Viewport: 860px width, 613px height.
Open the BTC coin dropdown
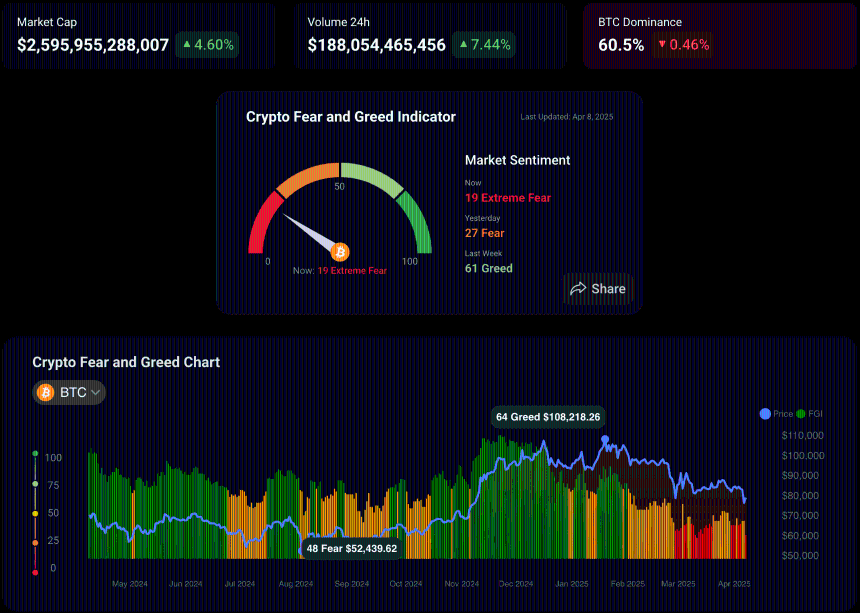tap(69, 393)
